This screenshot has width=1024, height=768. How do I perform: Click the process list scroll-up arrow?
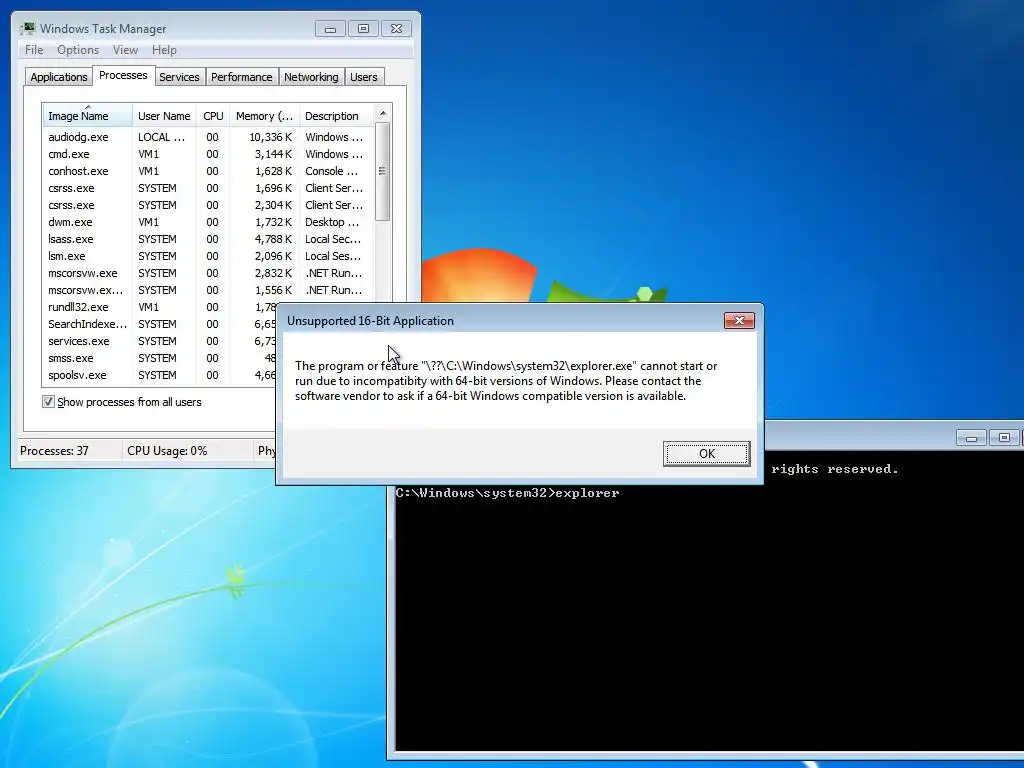pyautogui.click(x=383, y=113)
